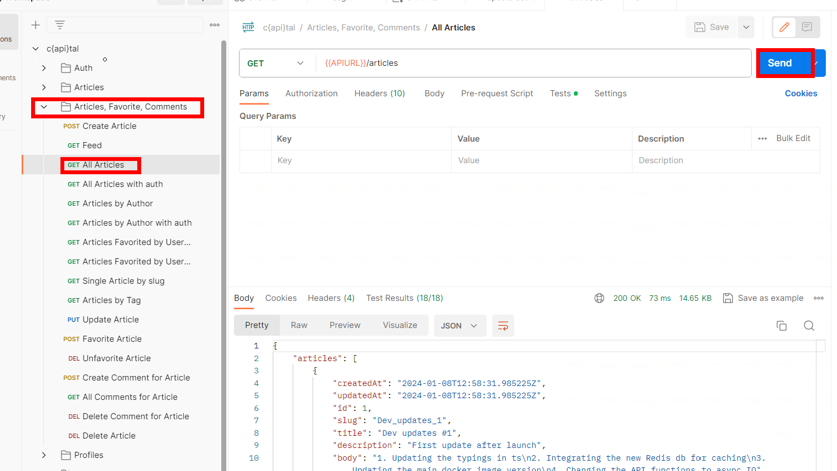Image resolution: width=837 pixels, height=471 pixels.
Task: Click the Key input cell
Action: [361, 160]
